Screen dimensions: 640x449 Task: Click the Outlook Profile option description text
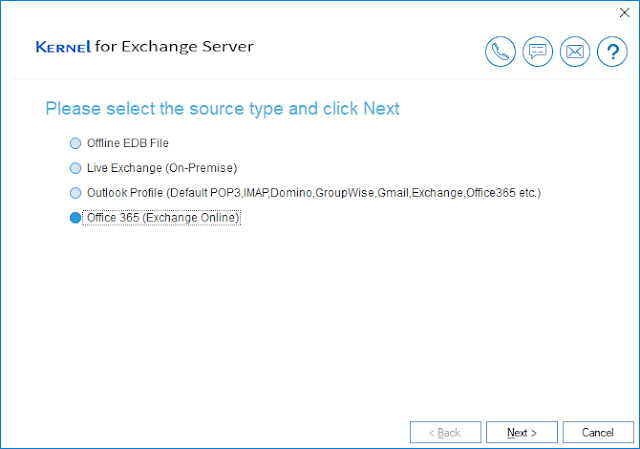[x=313, y=193]
